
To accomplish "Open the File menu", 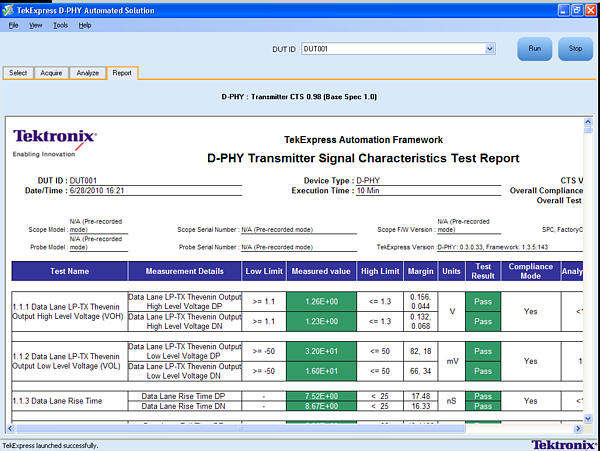I will 14,24.
